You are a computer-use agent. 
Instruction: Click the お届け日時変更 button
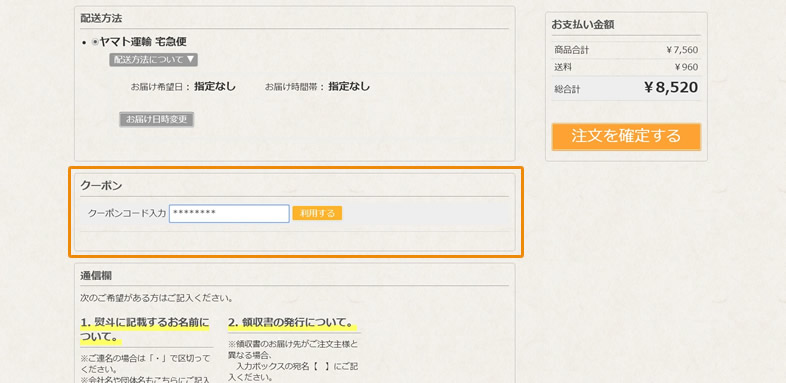[x=156, y=119]
